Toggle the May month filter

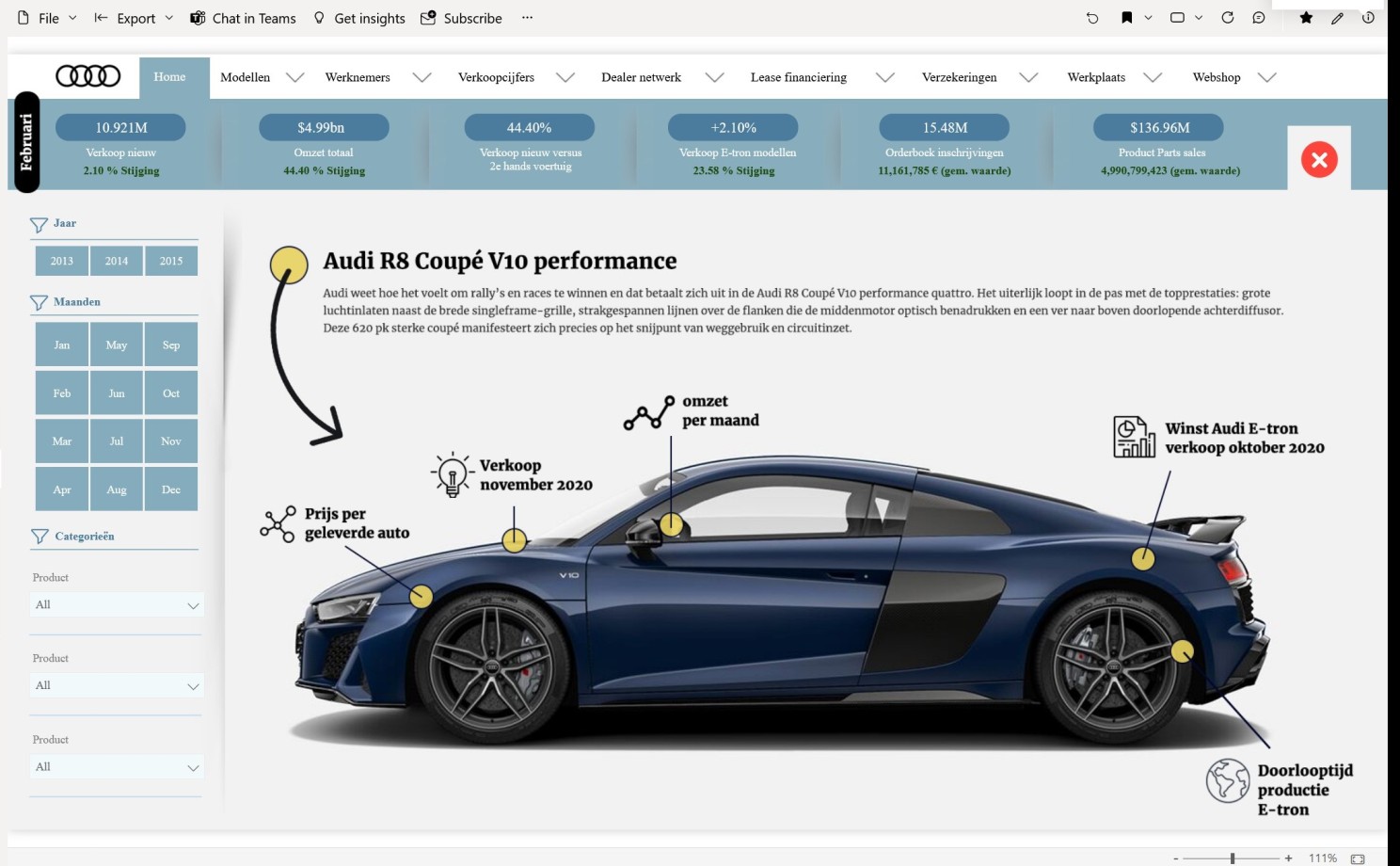coord(117,345)
